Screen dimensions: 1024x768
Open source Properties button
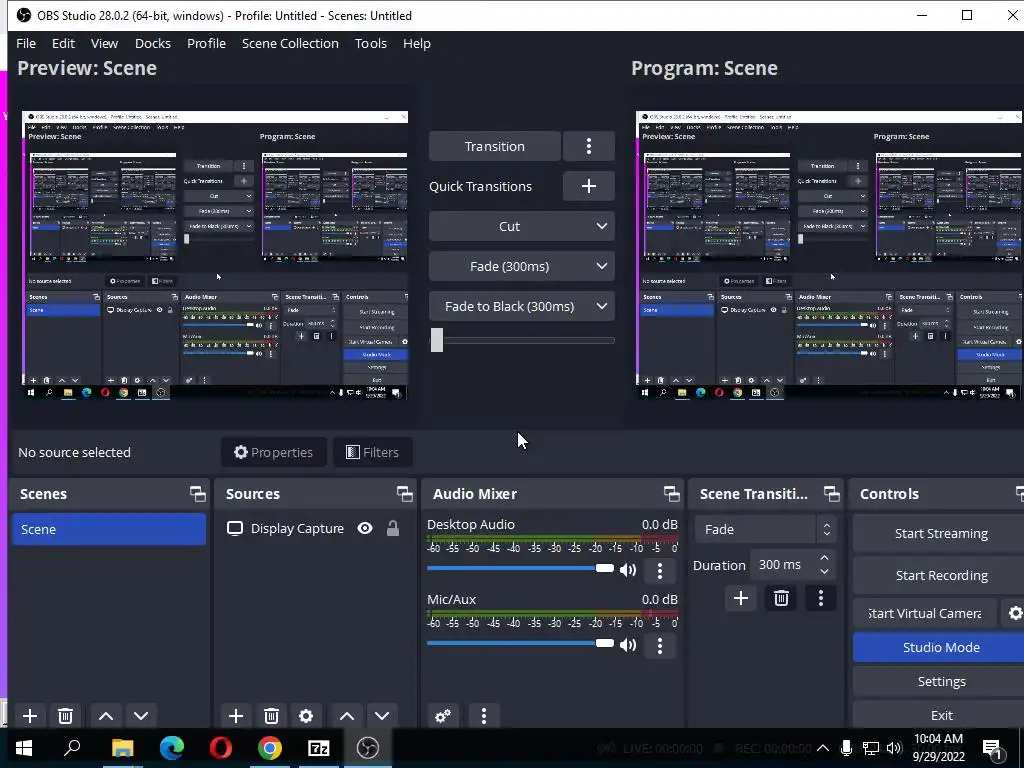tap(274, 452)
